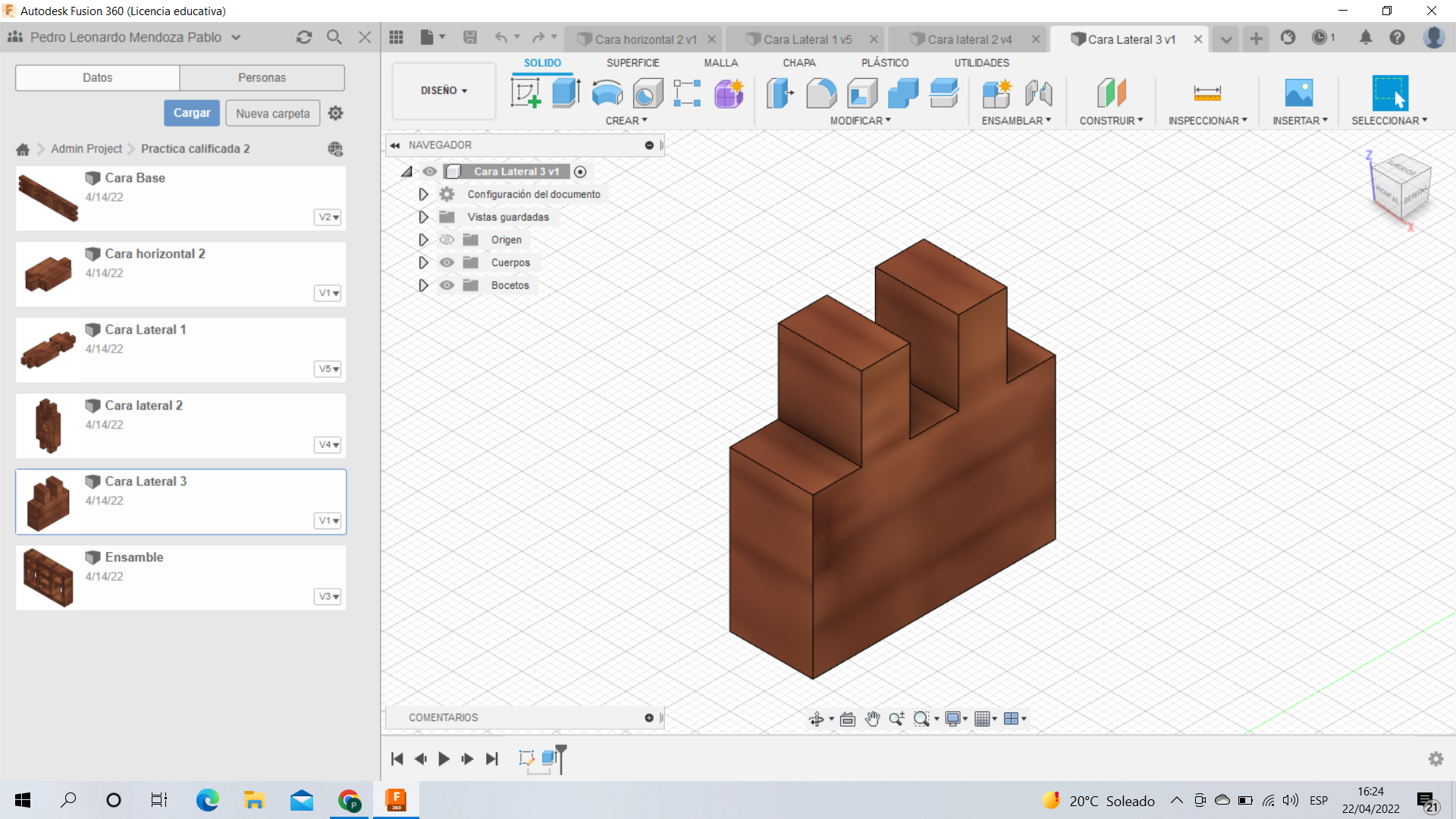
Task: Select the Revolve tool icon
Action: pos(607,94)
